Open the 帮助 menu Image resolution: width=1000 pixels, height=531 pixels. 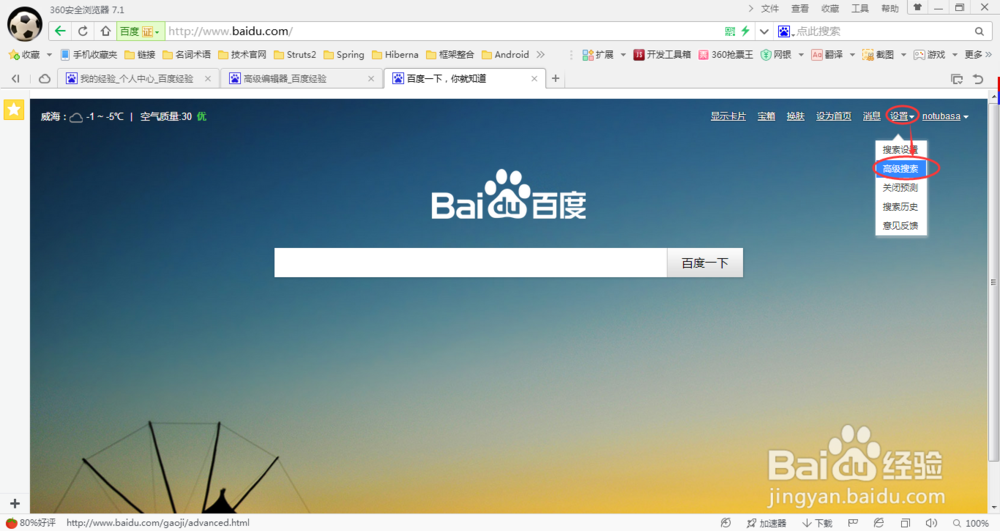coord(890,8)
